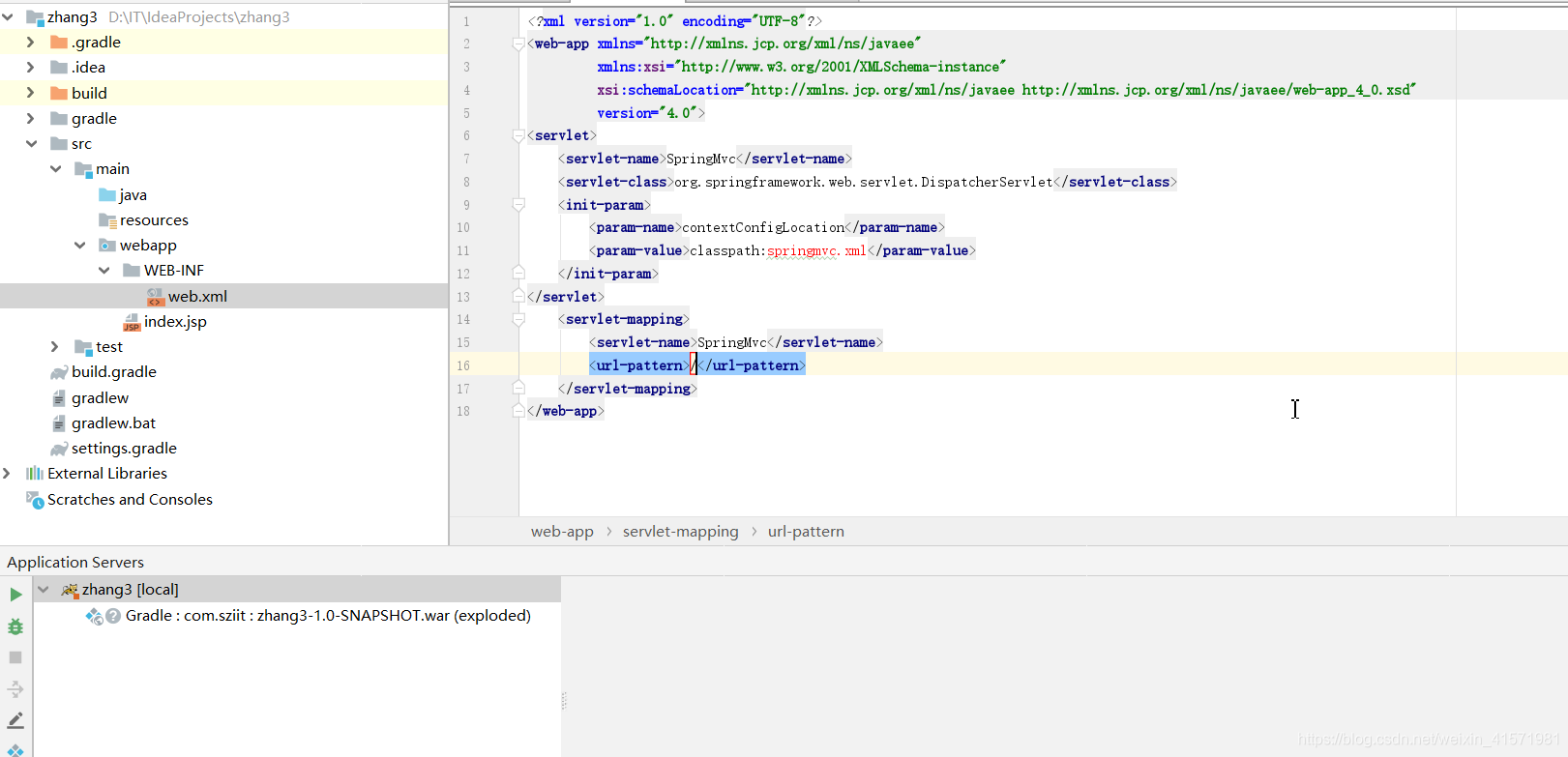This screenshot has width=1568, height=757.
Task: Click version="4.0" attribute on line 5
Action: click(x=647, y=113)
